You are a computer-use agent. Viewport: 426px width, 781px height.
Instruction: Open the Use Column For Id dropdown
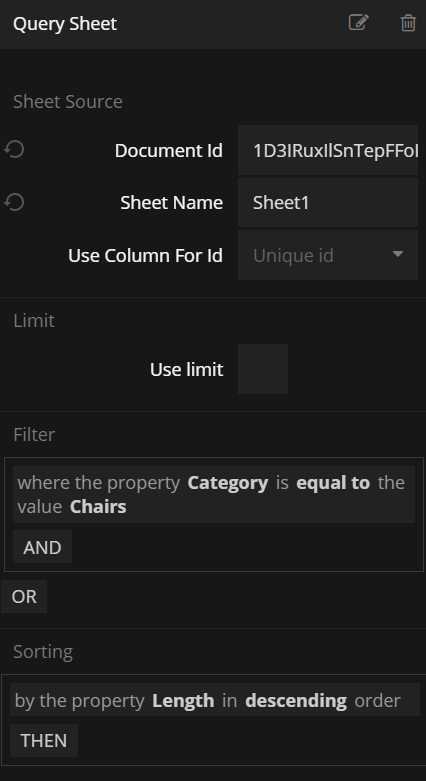[x=328, y=255]
